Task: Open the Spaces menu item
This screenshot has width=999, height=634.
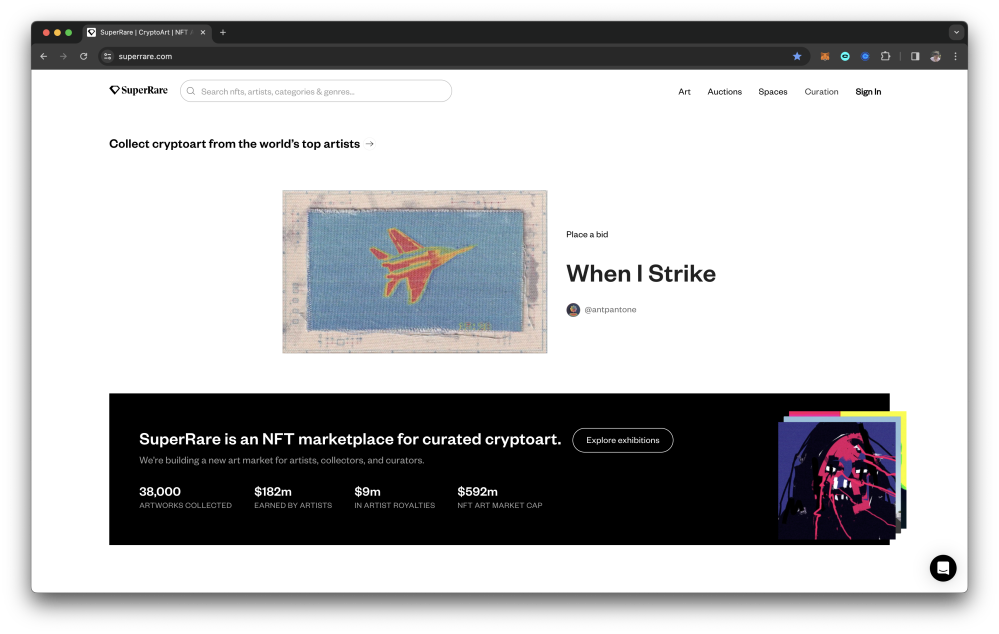Action: [773, 92]
